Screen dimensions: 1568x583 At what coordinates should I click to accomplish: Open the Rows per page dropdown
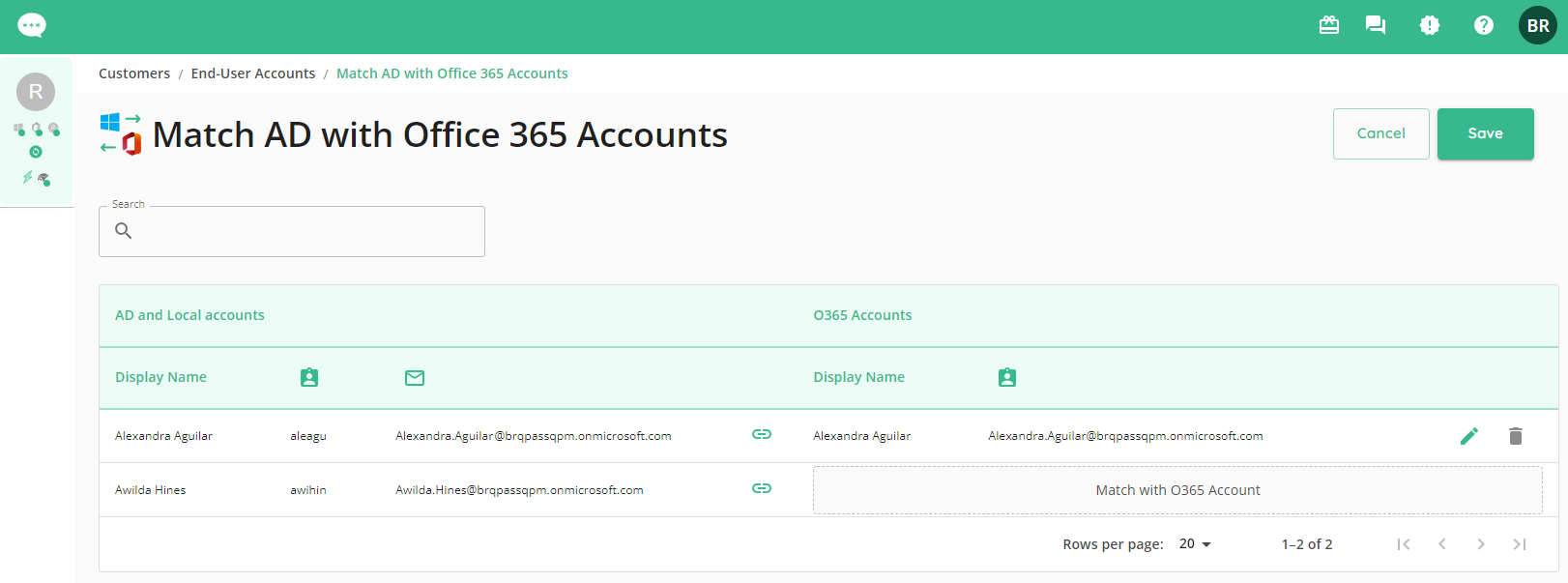click(x=1195, y=544)
